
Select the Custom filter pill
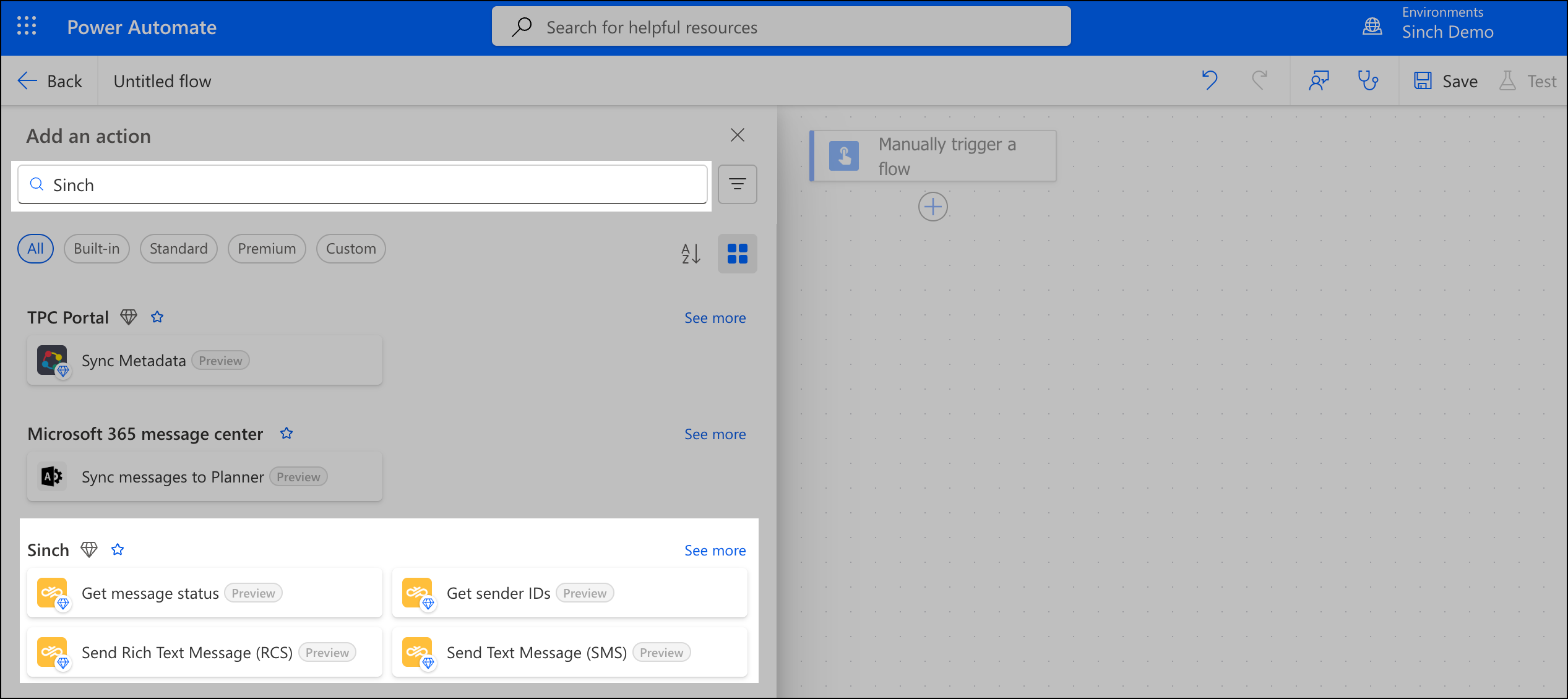[351, 249]
